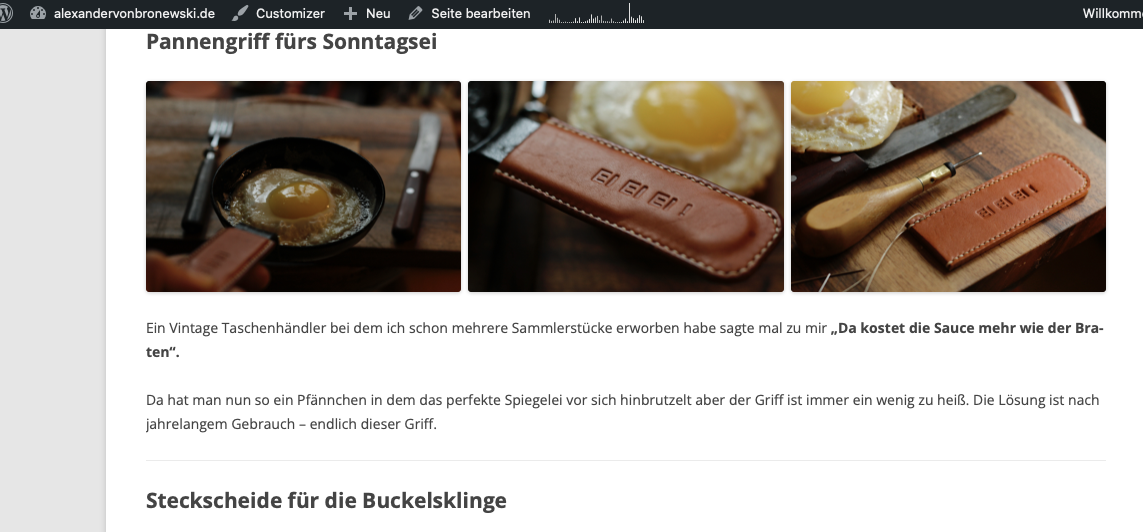The height and width of the screenshot is (532, 1143).
Task: Open the Customizer link
Action: 290,13
